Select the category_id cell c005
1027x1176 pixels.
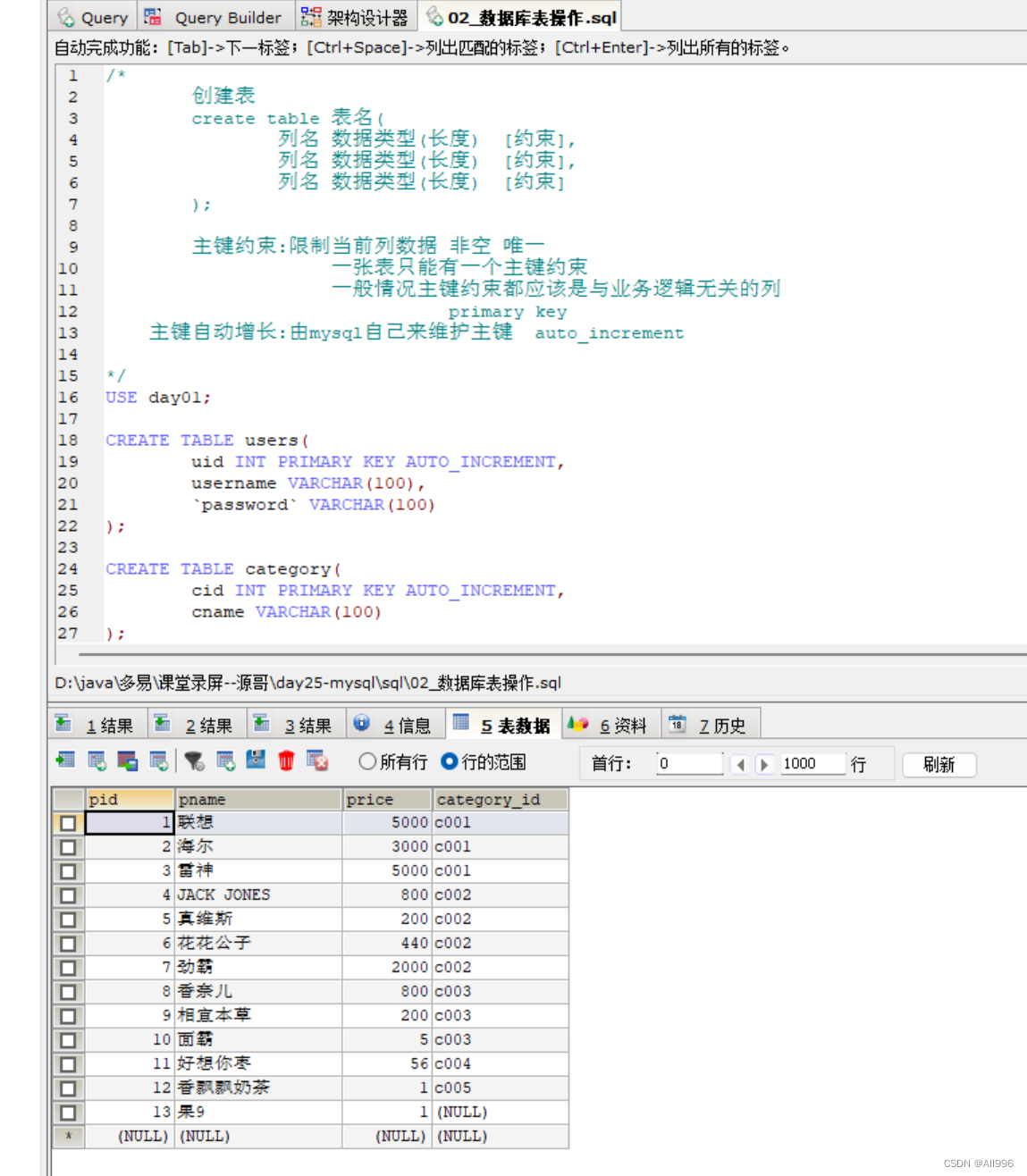[x=501, y=1088]
